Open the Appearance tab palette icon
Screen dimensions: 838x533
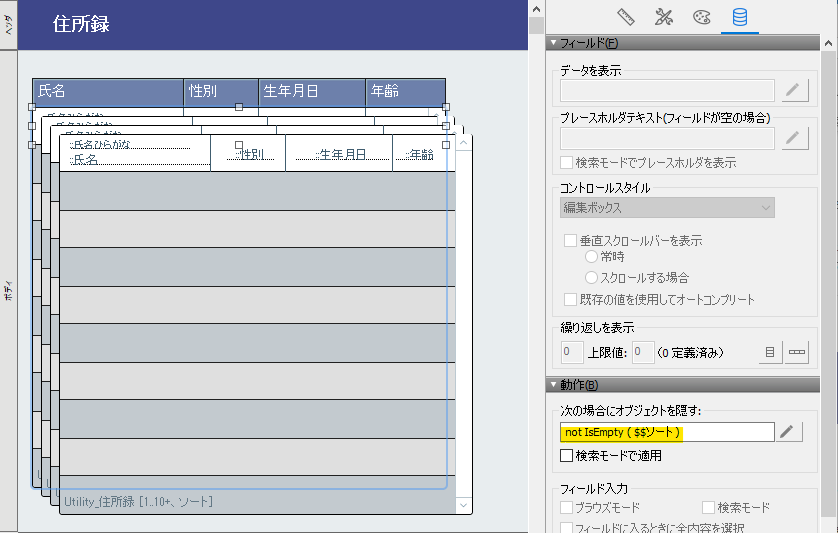pyautogui.click(x=701, y=17)
